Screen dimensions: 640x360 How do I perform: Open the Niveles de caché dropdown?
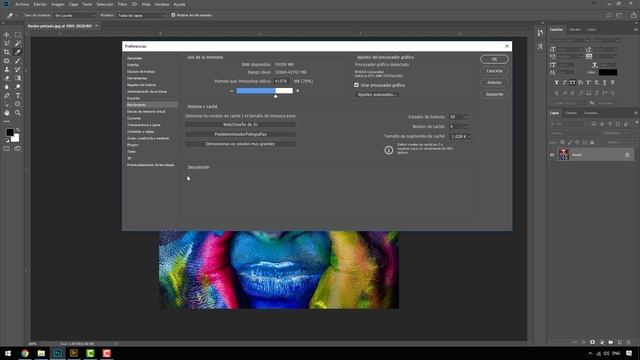click(458, 127)
